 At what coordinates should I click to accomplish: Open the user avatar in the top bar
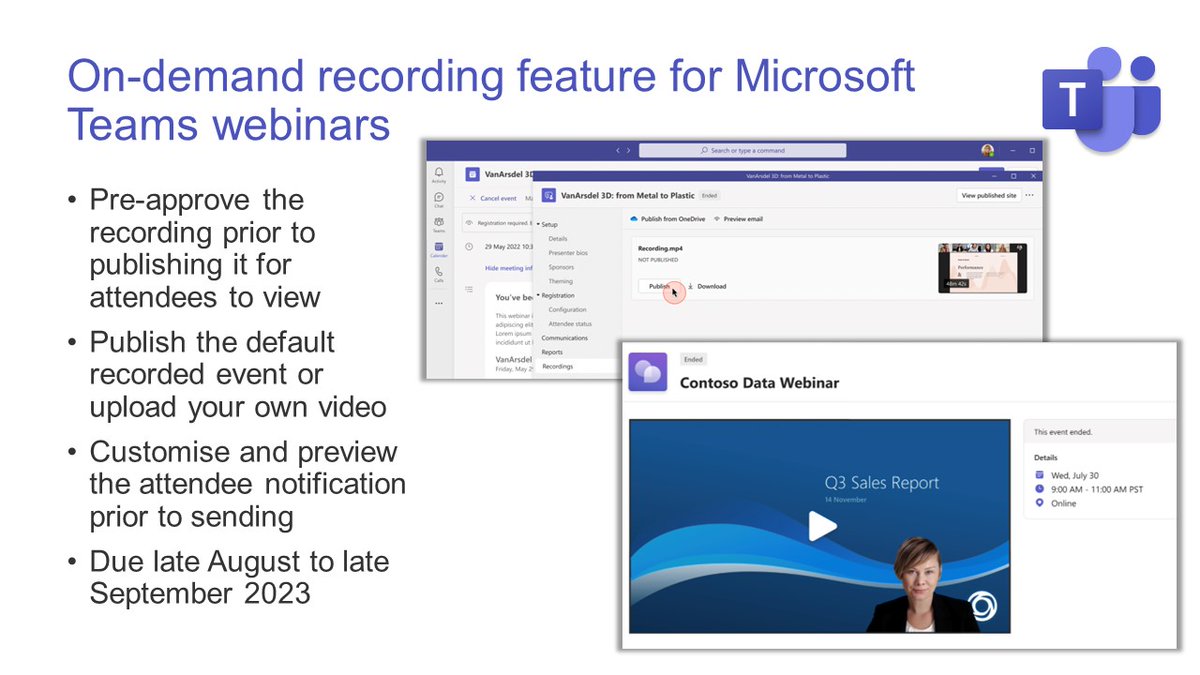(x=990, y=150)
